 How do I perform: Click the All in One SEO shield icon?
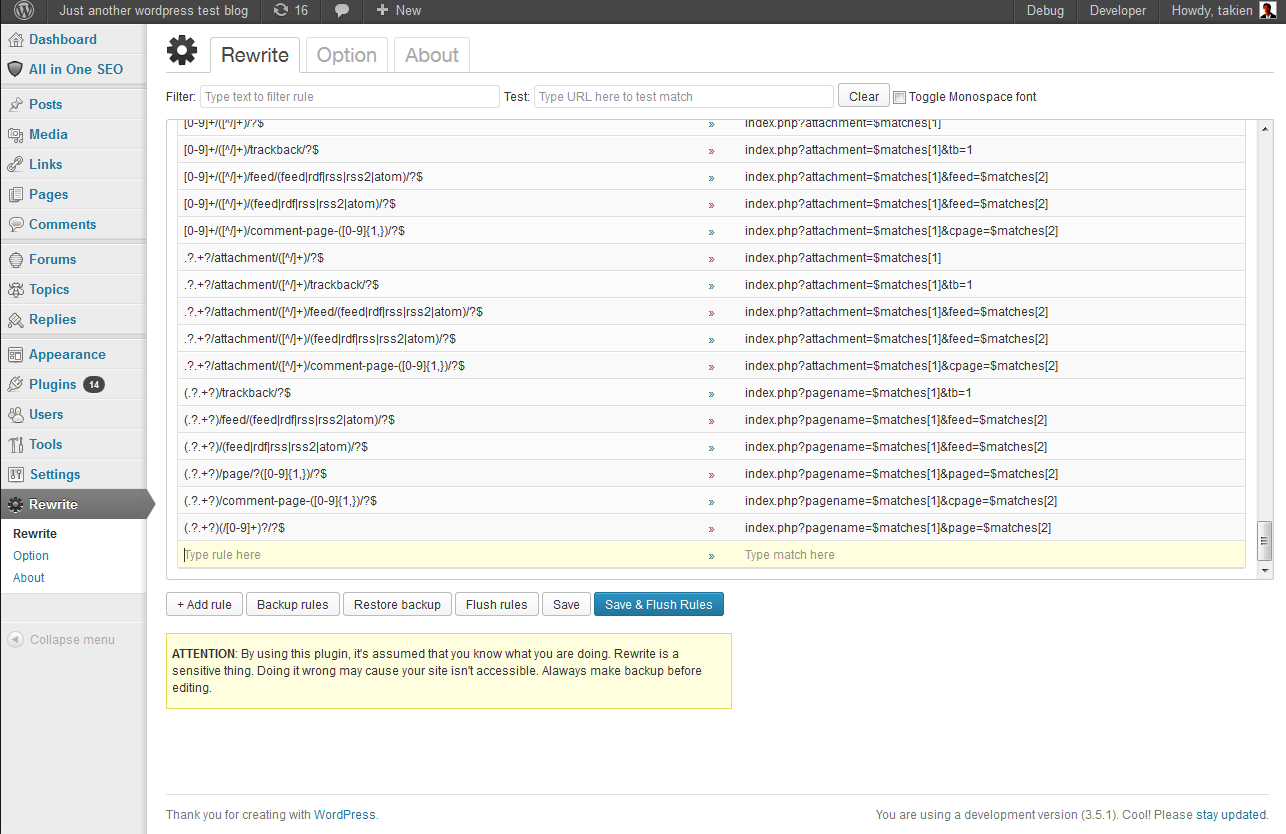click(15, 70)
